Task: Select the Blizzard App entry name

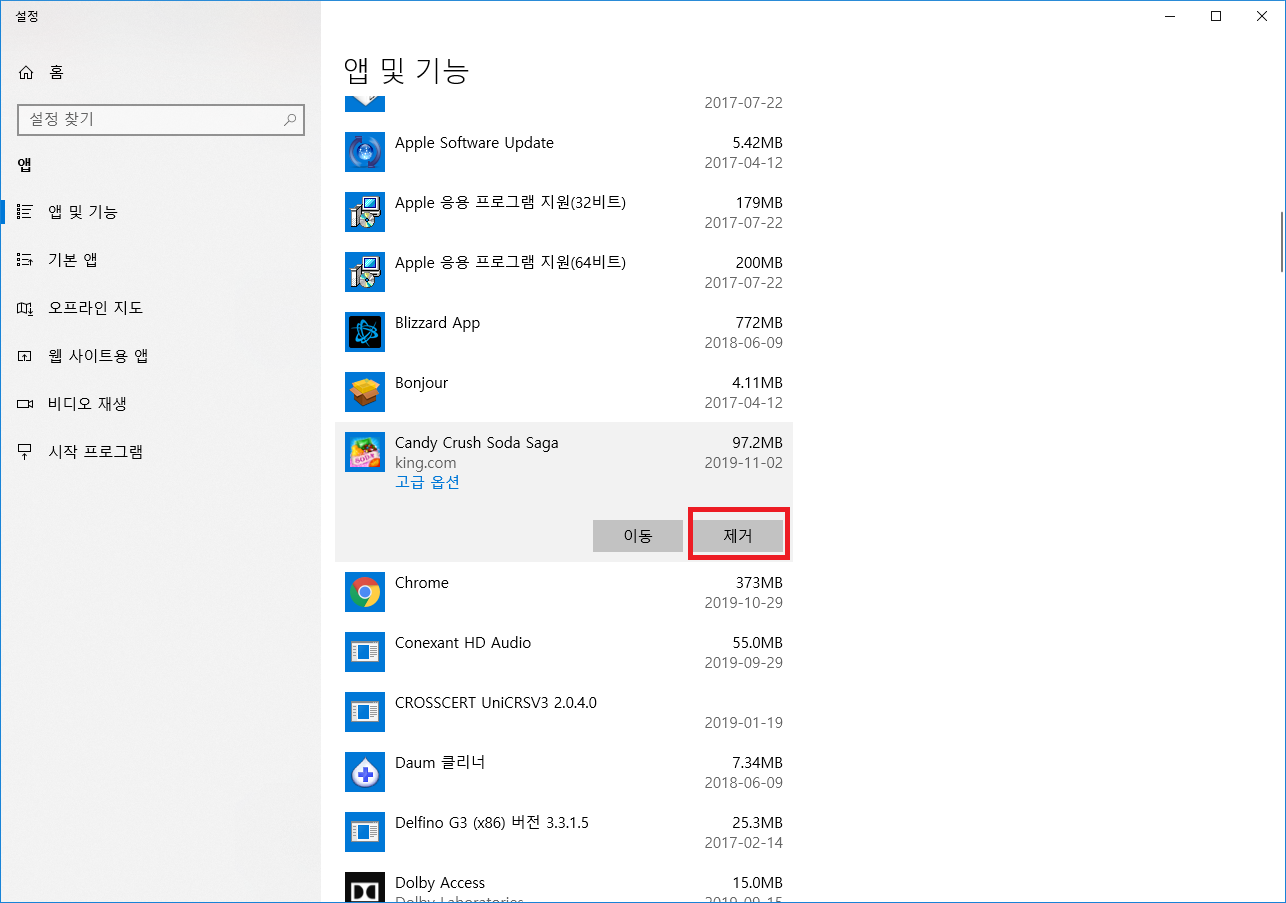Action: (437, 323)
